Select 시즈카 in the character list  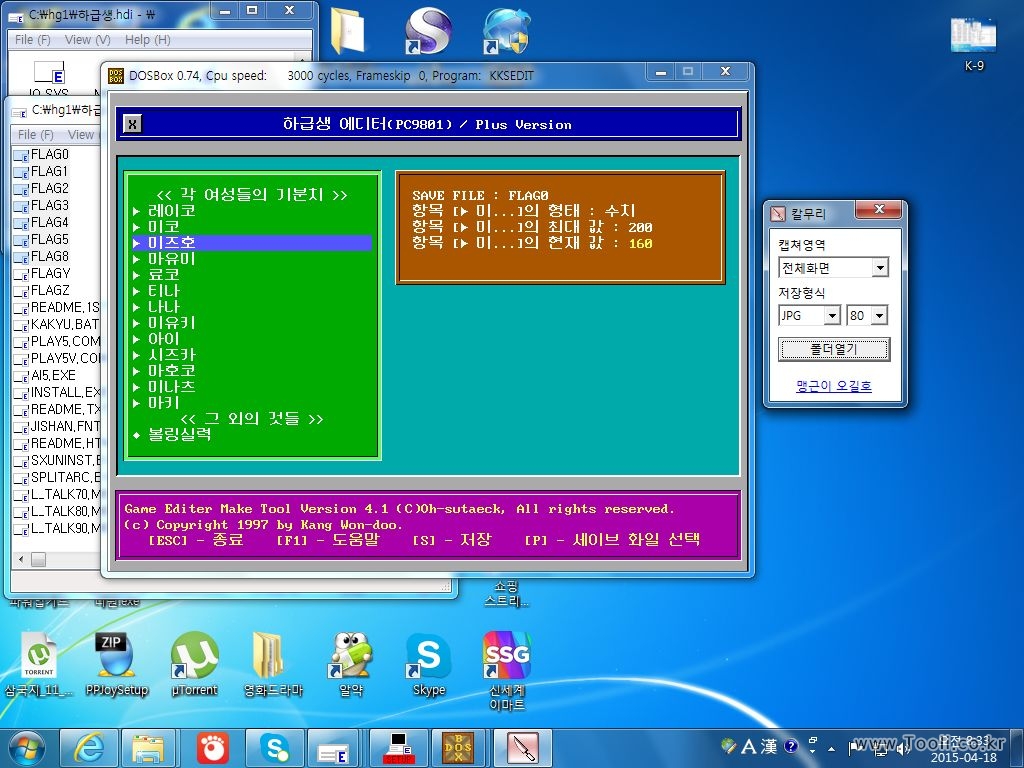tap(171, 355)
